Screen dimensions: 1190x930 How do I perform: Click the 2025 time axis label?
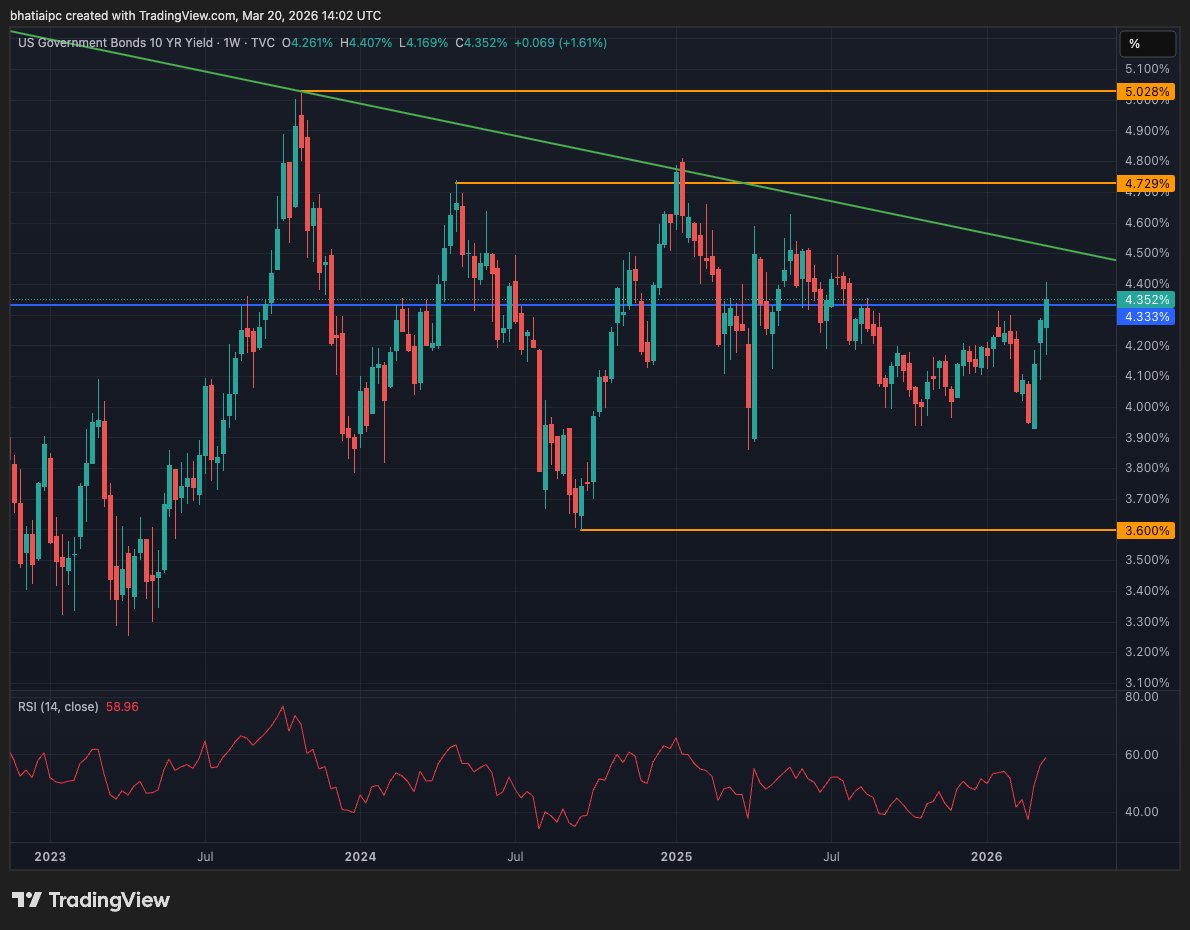[676, 857]
